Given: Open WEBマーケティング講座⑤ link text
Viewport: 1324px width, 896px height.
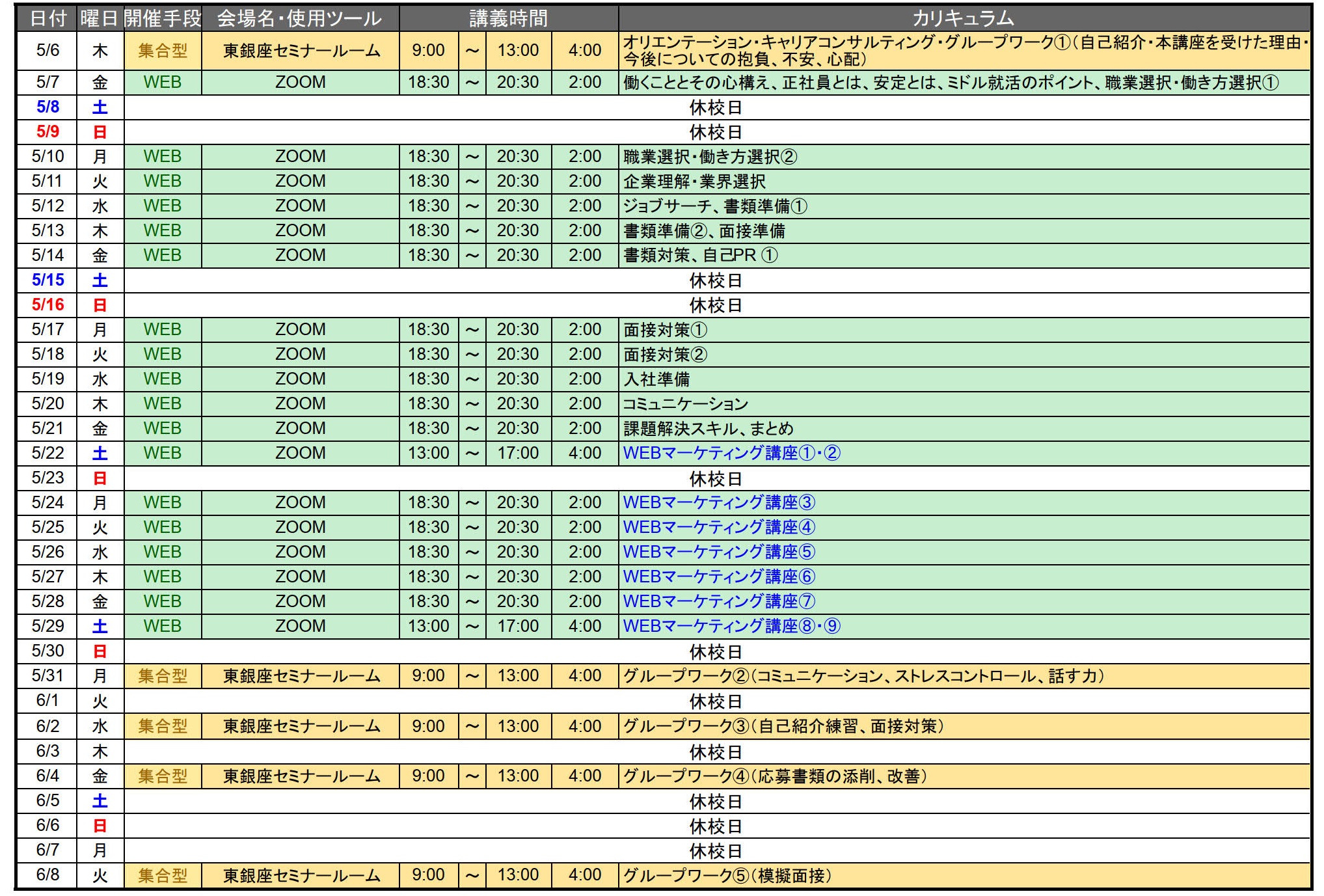Looking at the screenshot, I should [x=719, y=552].
